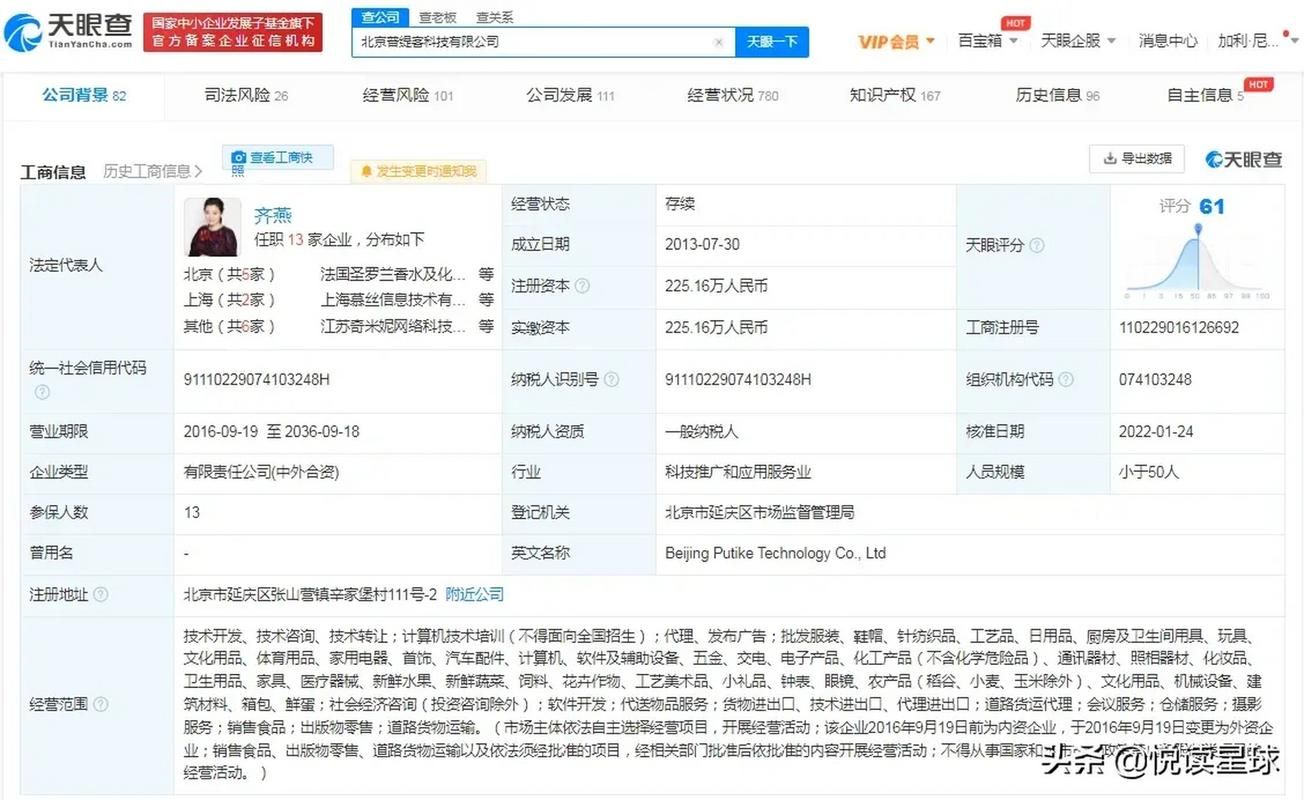The image size is (1304, 800).
Task: Click the score value 61
Action: click(1212, 206)
